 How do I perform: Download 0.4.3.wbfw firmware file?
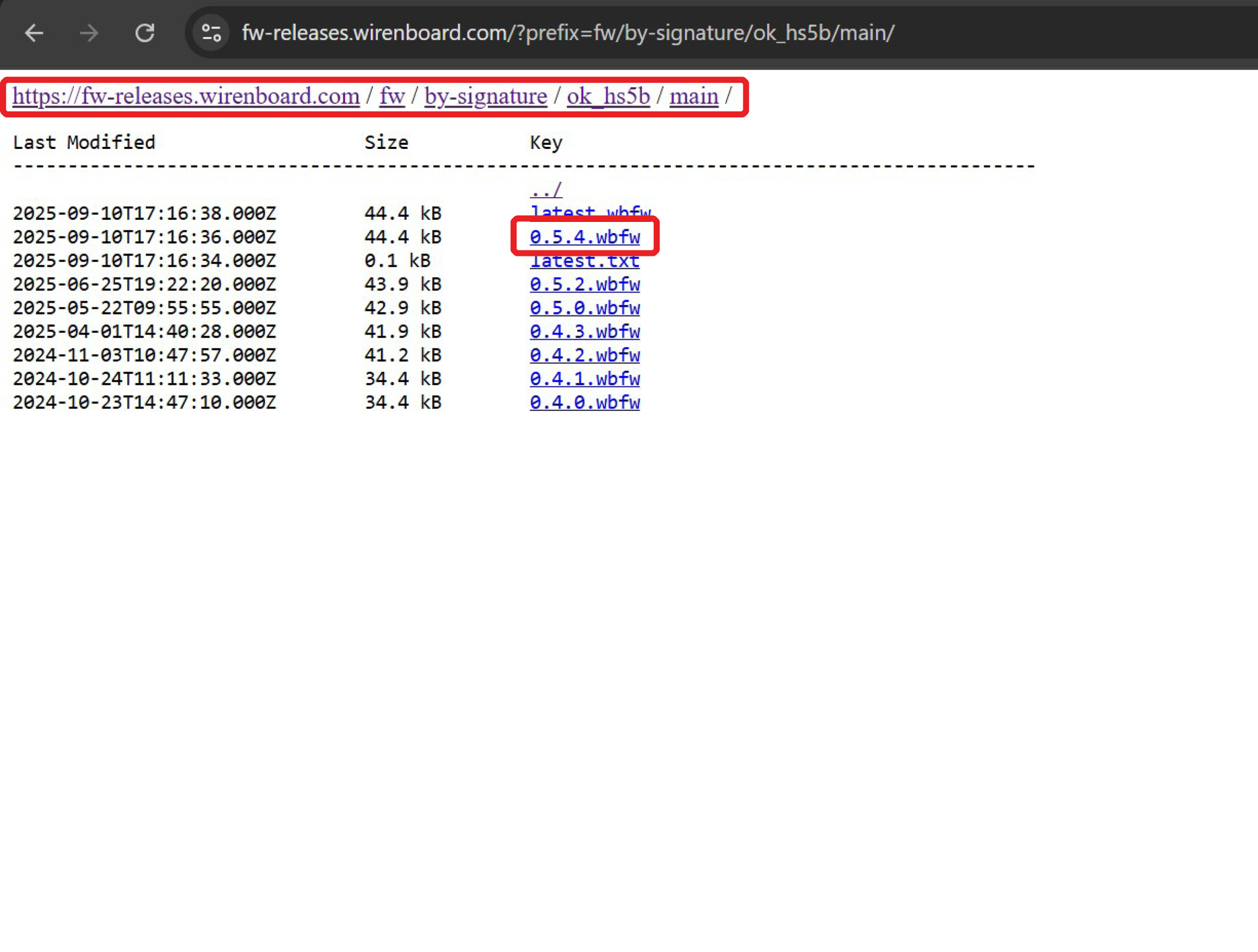(x=585, y=331)
